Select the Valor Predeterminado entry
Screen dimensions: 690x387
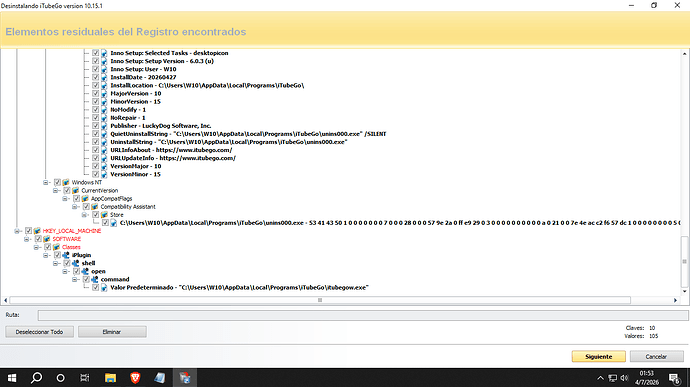tap(239, 287)
